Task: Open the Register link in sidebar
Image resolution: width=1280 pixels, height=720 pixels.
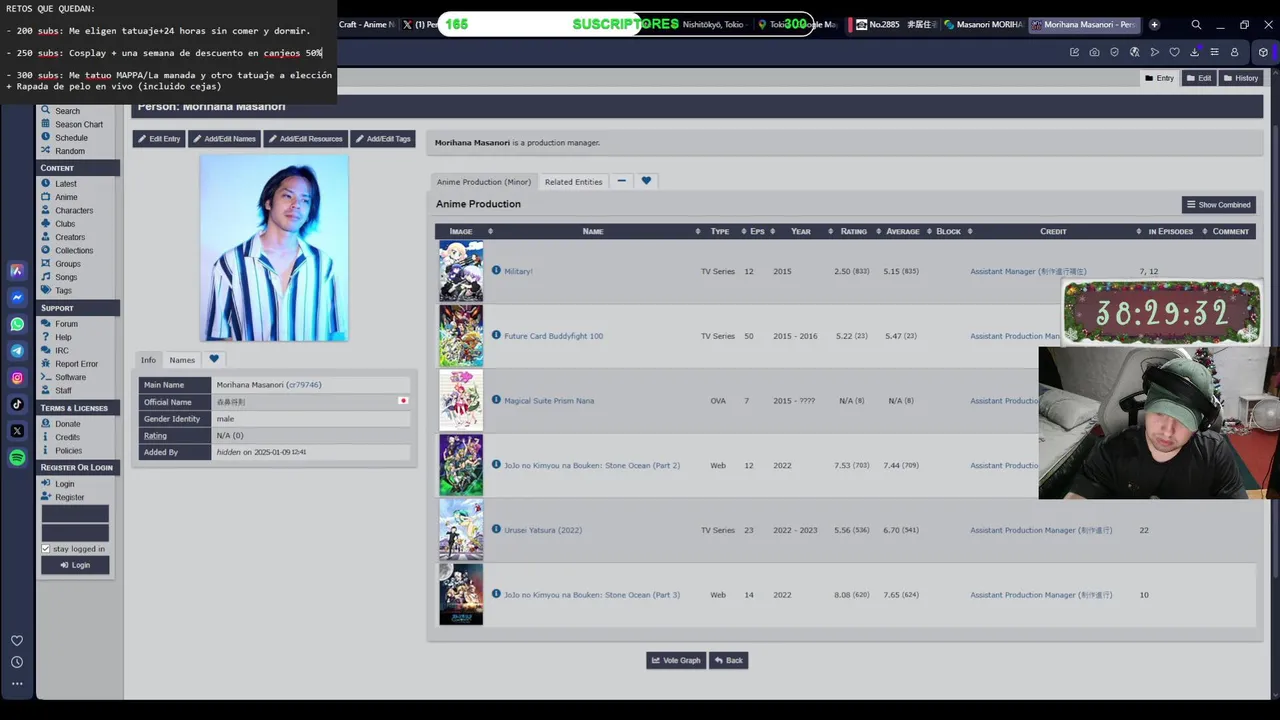Action: click(x=70, y=497)
